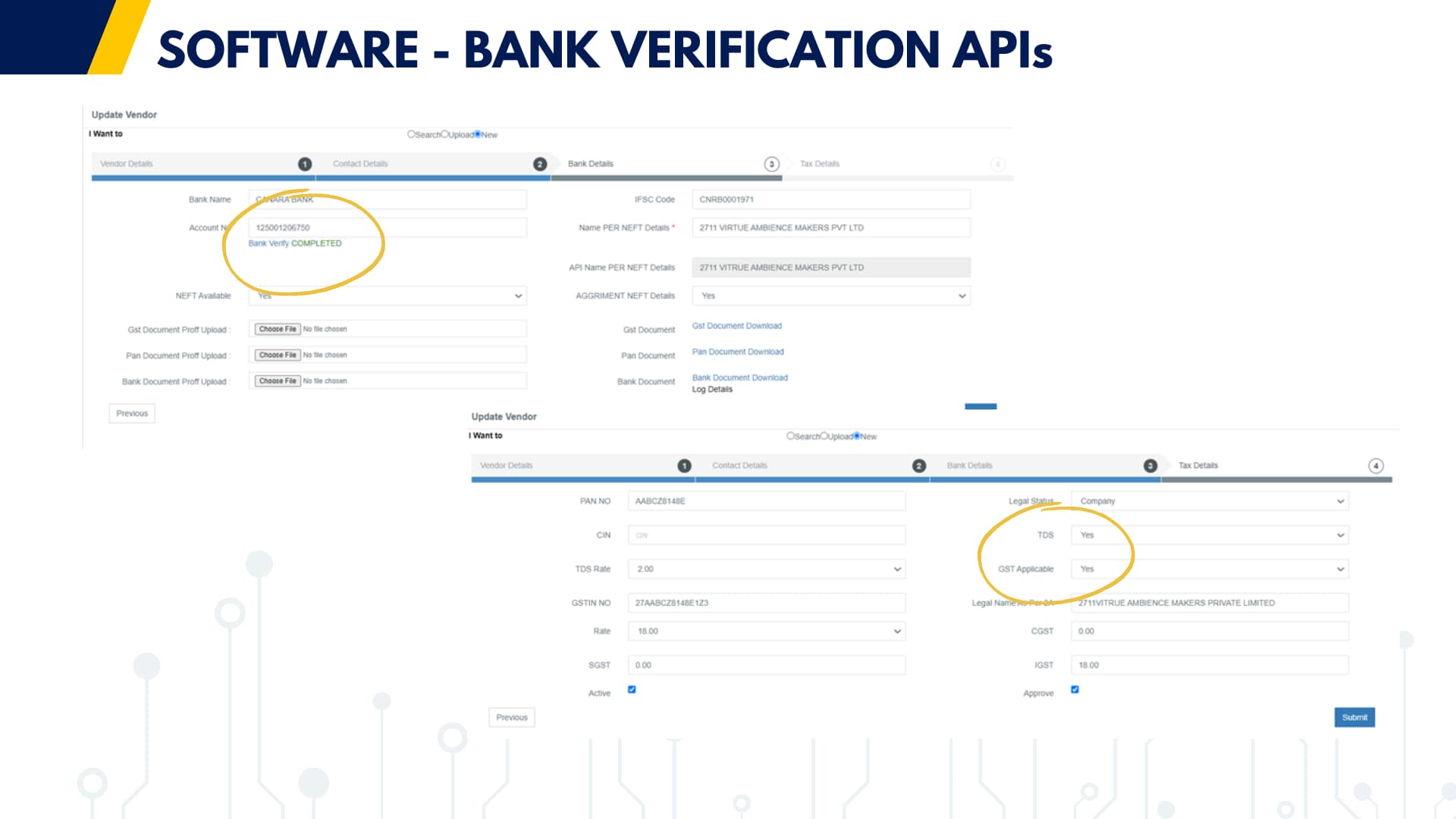Image resolution: width=1456 pixels, height=819 pixels.
Task: Click step 2 circle in upper wizard
Action: point(540,164)
